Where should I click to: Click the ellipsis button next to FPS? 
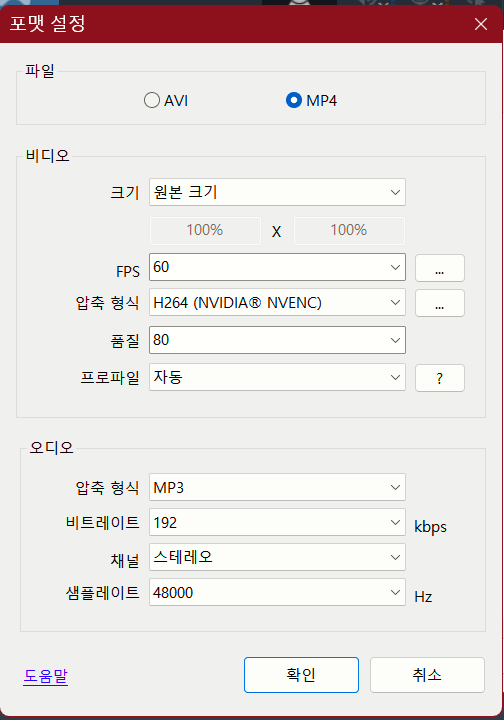(x=440, y=268)
